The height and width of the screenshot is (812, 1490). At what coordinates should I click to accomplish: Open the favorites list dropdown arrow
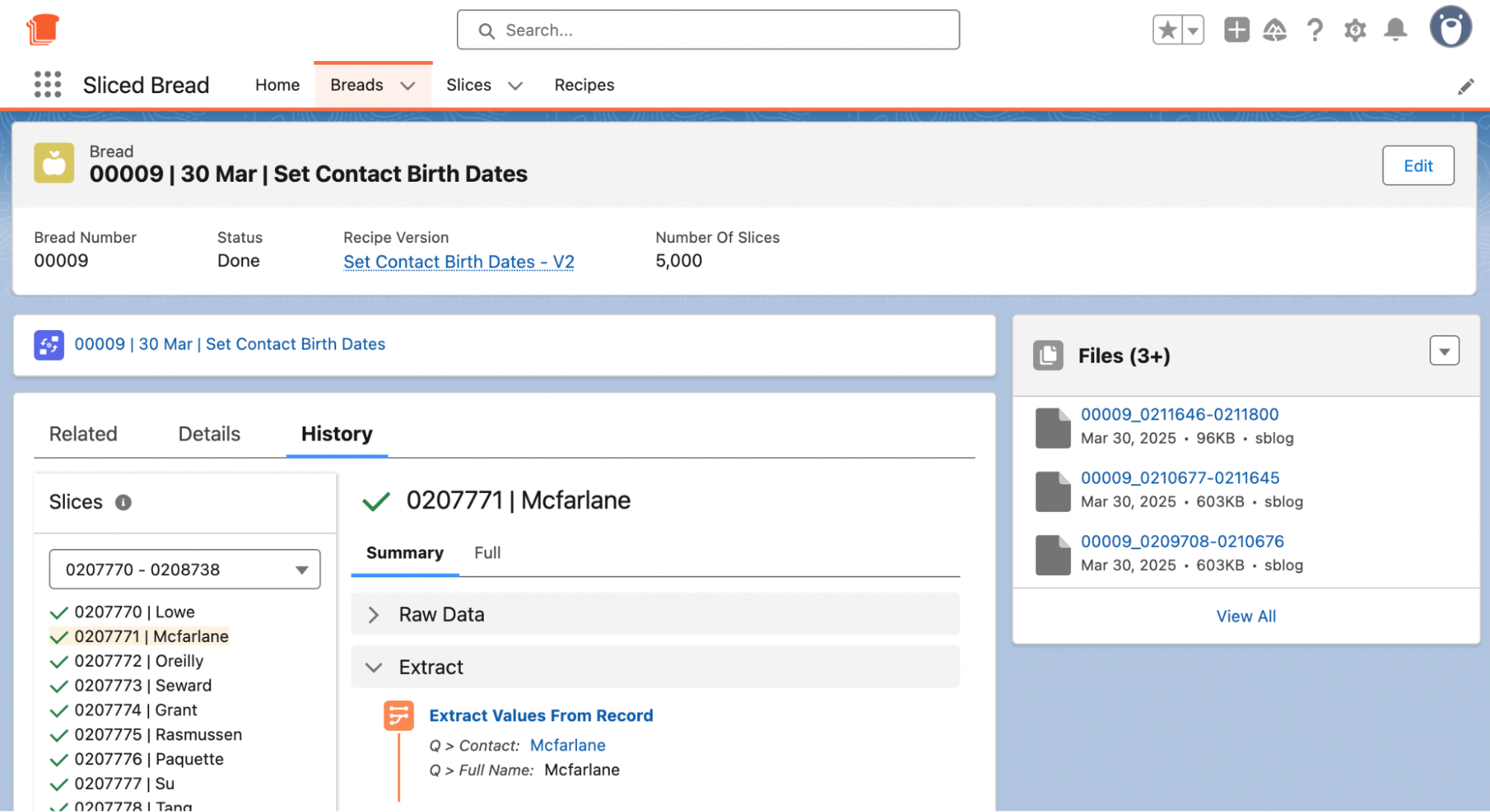(1193, 31)
